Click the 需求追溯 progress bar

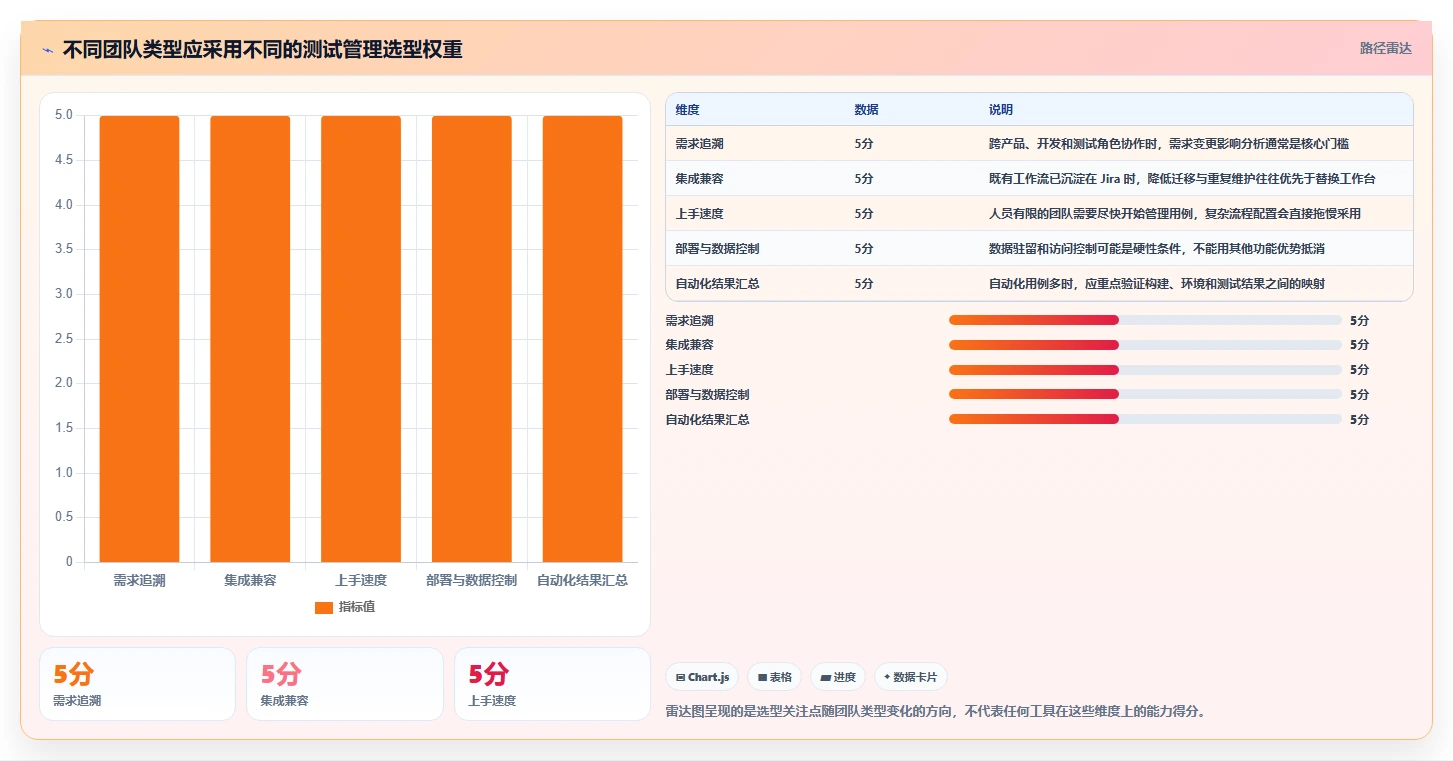click(x=1145, y=320)
